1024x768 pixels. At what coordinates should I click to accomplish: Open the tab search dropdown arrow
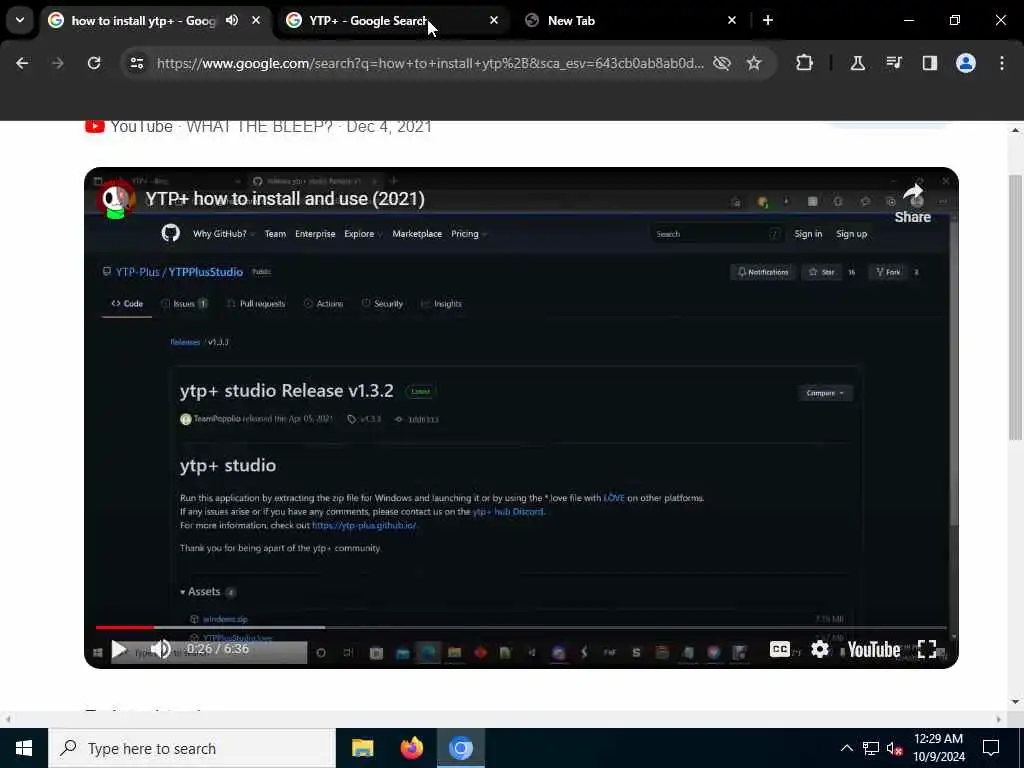point(20,20)
